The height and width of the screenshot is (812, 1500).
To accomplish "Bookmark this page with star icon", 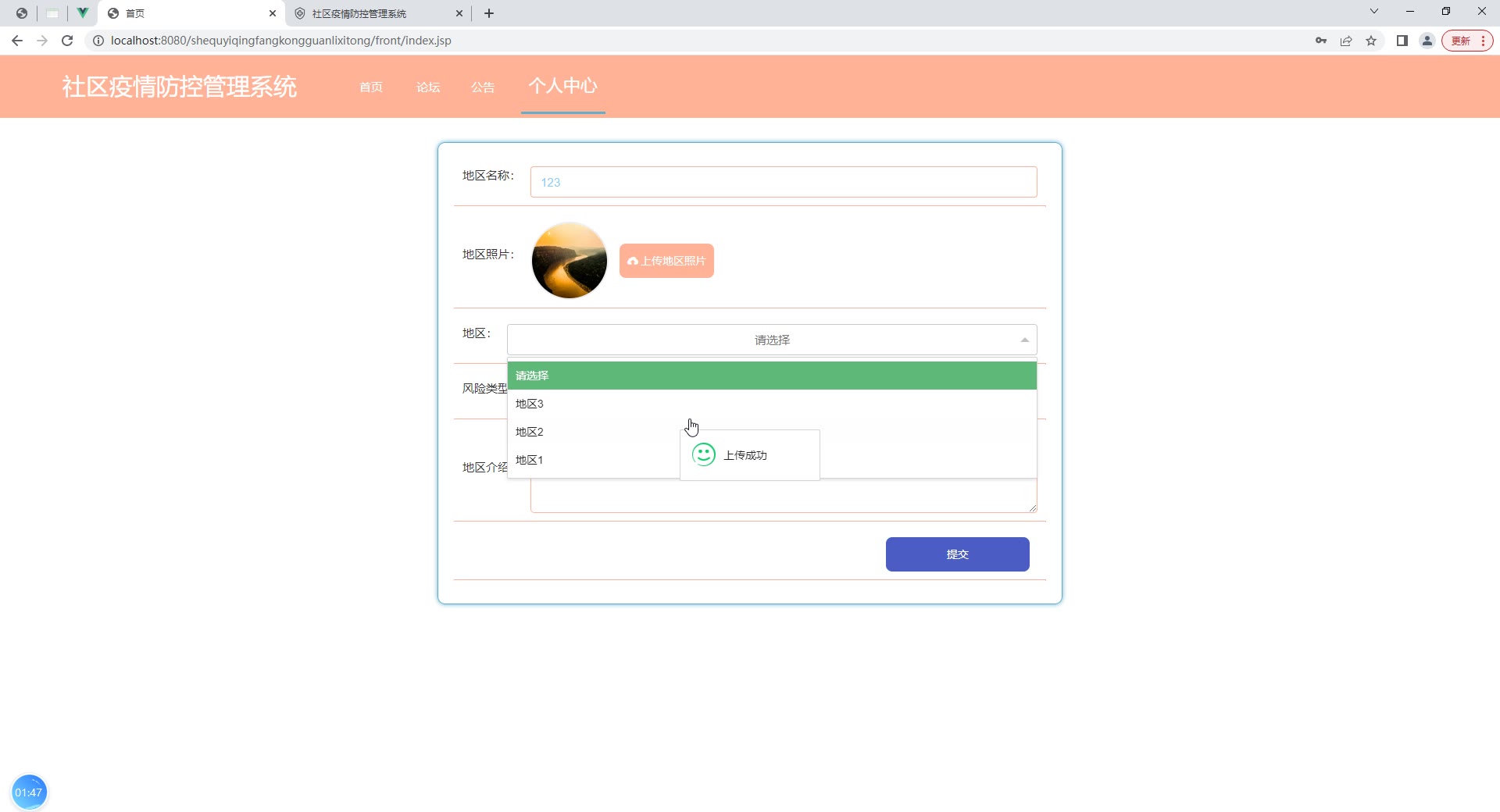I will (1371, 41).
